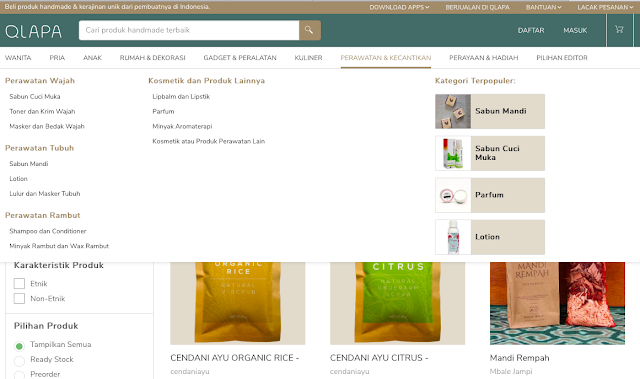Open Kosmetik atau Produk Perawatan Lain link
Screen dimensions: 640x379
(209, 141)
